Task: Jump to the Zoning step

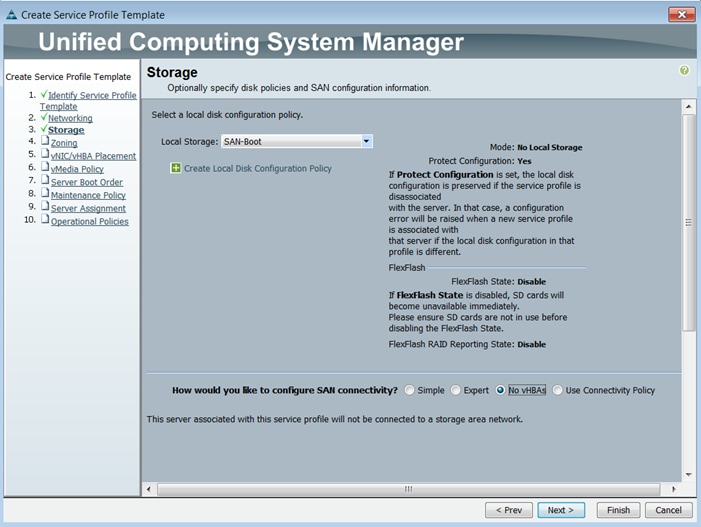Action: pos(64,143)
